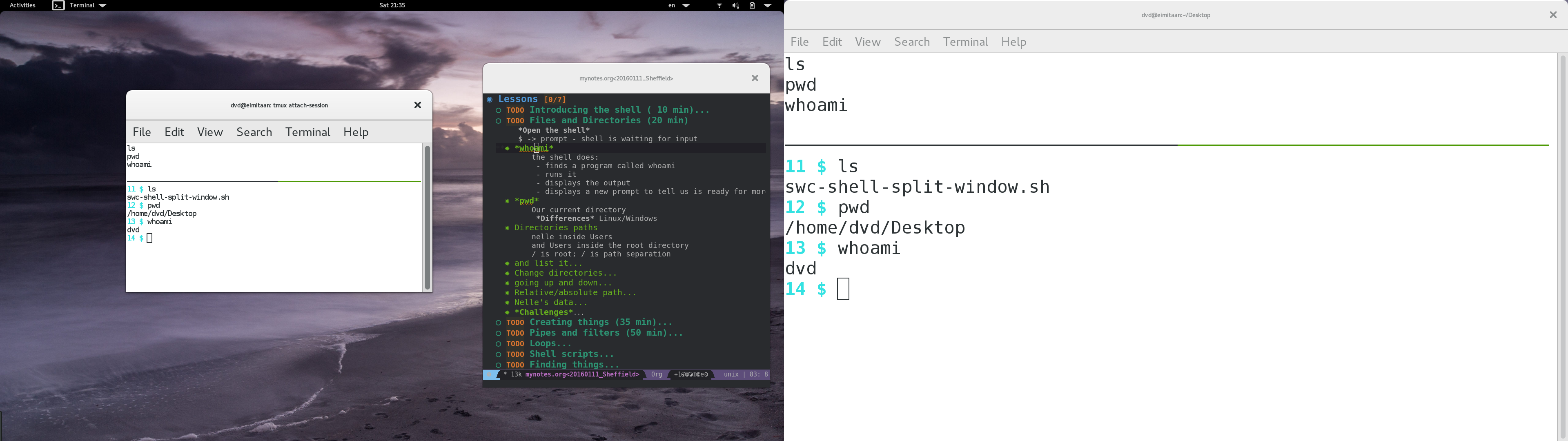Open Help menu in the ~/Desktop terminal
Viewport: 1568px width, 441px height.
pyautogui.click(x=1013, y=41)
